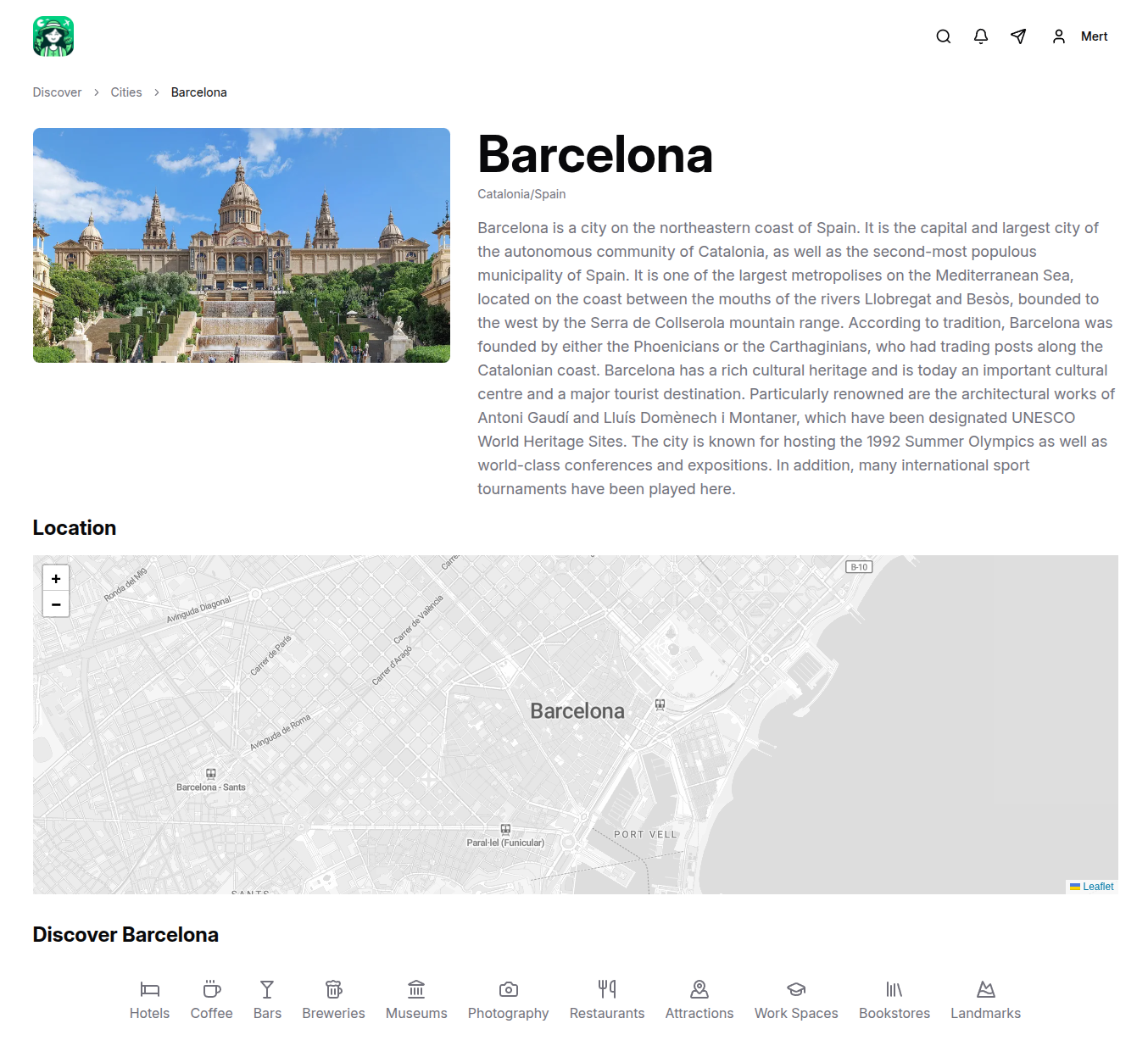Click the large Barcelona page title
Image resolution: width=1148 pixels, height=1046 pixels.
pyautogui.click(x=595, y=155)
